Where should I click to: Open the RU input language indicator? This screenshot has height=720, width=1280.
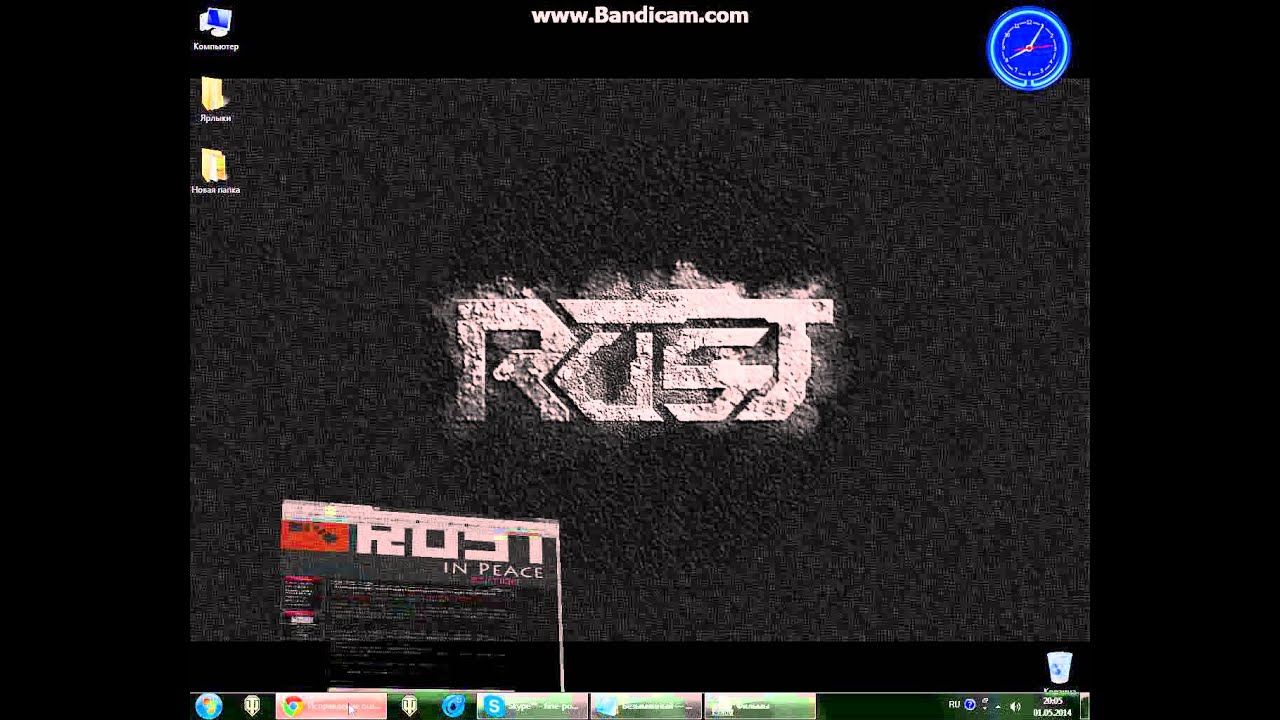pyautogui.click(x=954, y=705)
